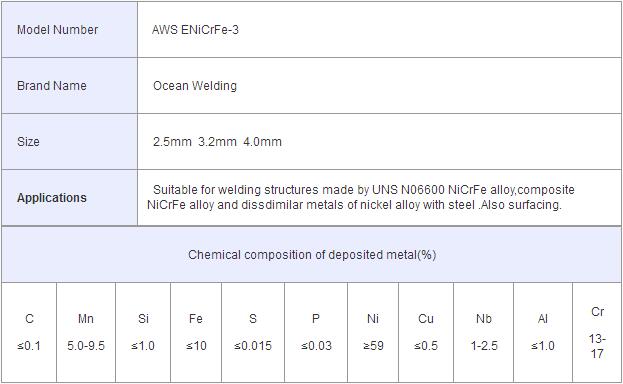Click the Cu ≤0.5 copper cell

click(426, 332)
